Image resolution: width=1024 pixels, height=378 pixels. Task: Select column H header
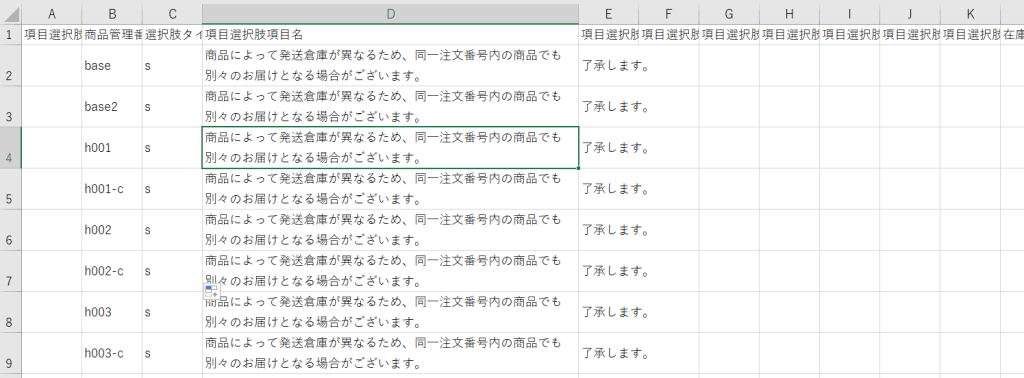tap(789, 14)
